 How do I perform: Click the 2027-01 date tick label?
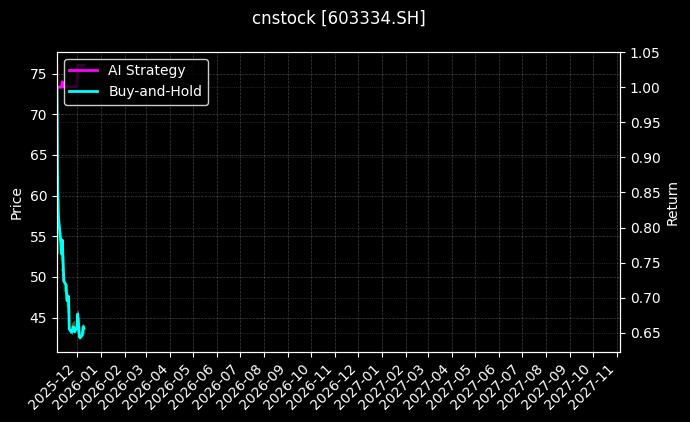[x=362, y=383]
